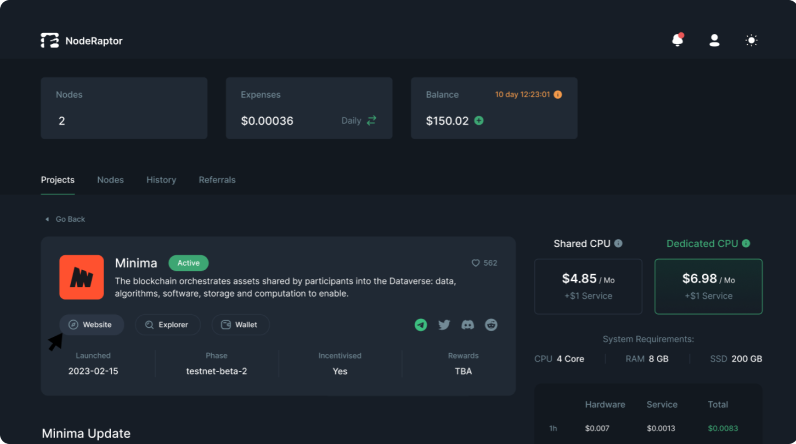796x444 pixels.
Task: Click the orange balance timer info icon
Action: click(x=558, y=95)
